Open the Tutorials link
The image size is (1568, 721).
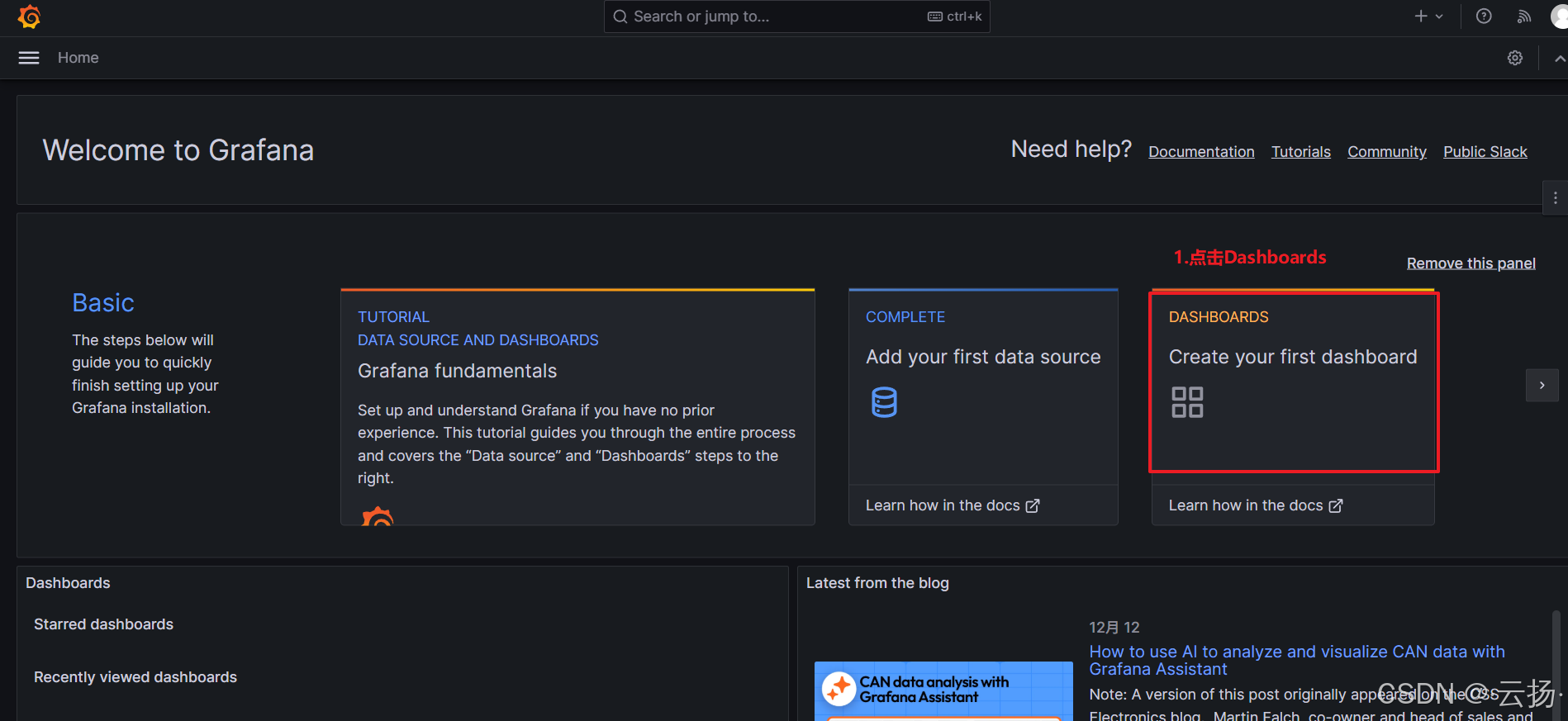coord(1301,152)
